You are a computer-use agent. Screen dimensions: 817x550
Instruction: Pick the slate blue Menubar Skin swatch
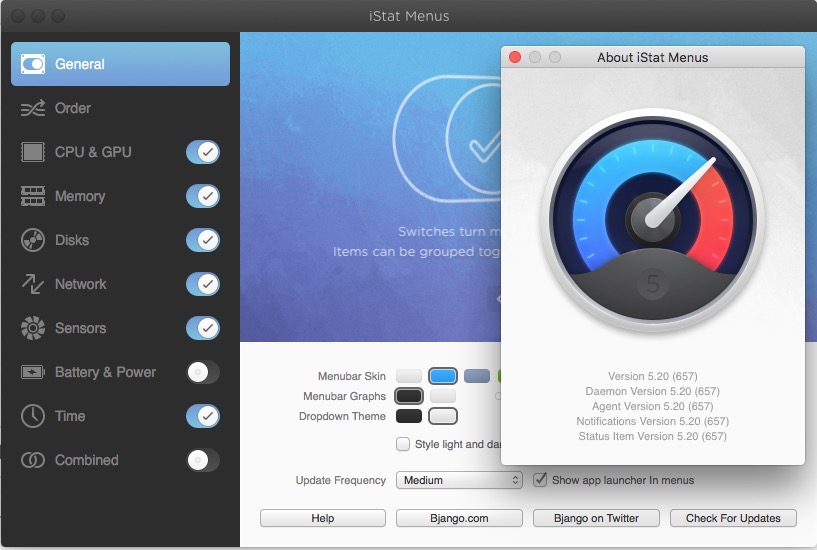tap(477, 376)
